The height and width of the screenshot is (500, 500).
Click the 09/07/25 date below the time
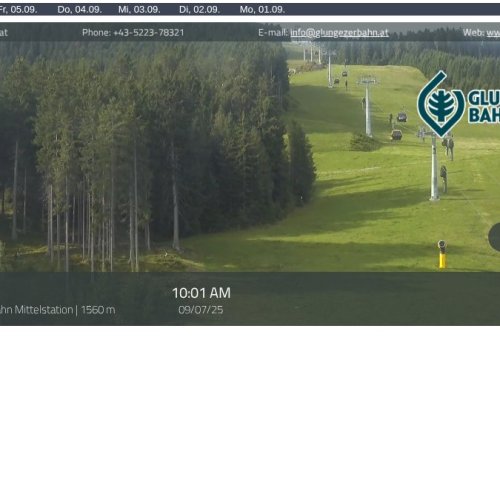[x=201, y=310]
